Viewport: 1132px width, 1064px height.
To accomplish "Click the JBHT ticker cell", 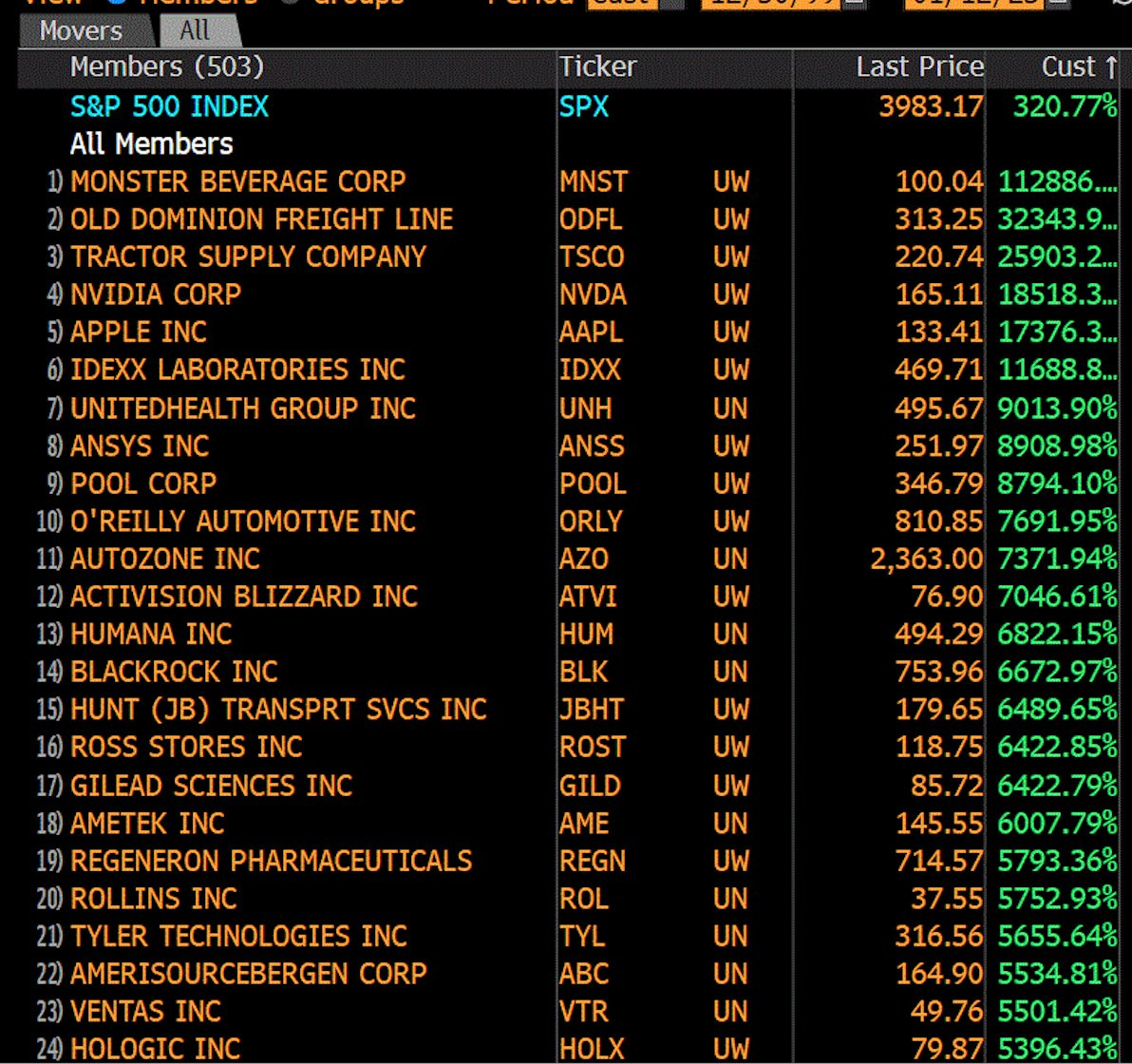I will coord(592,710).
